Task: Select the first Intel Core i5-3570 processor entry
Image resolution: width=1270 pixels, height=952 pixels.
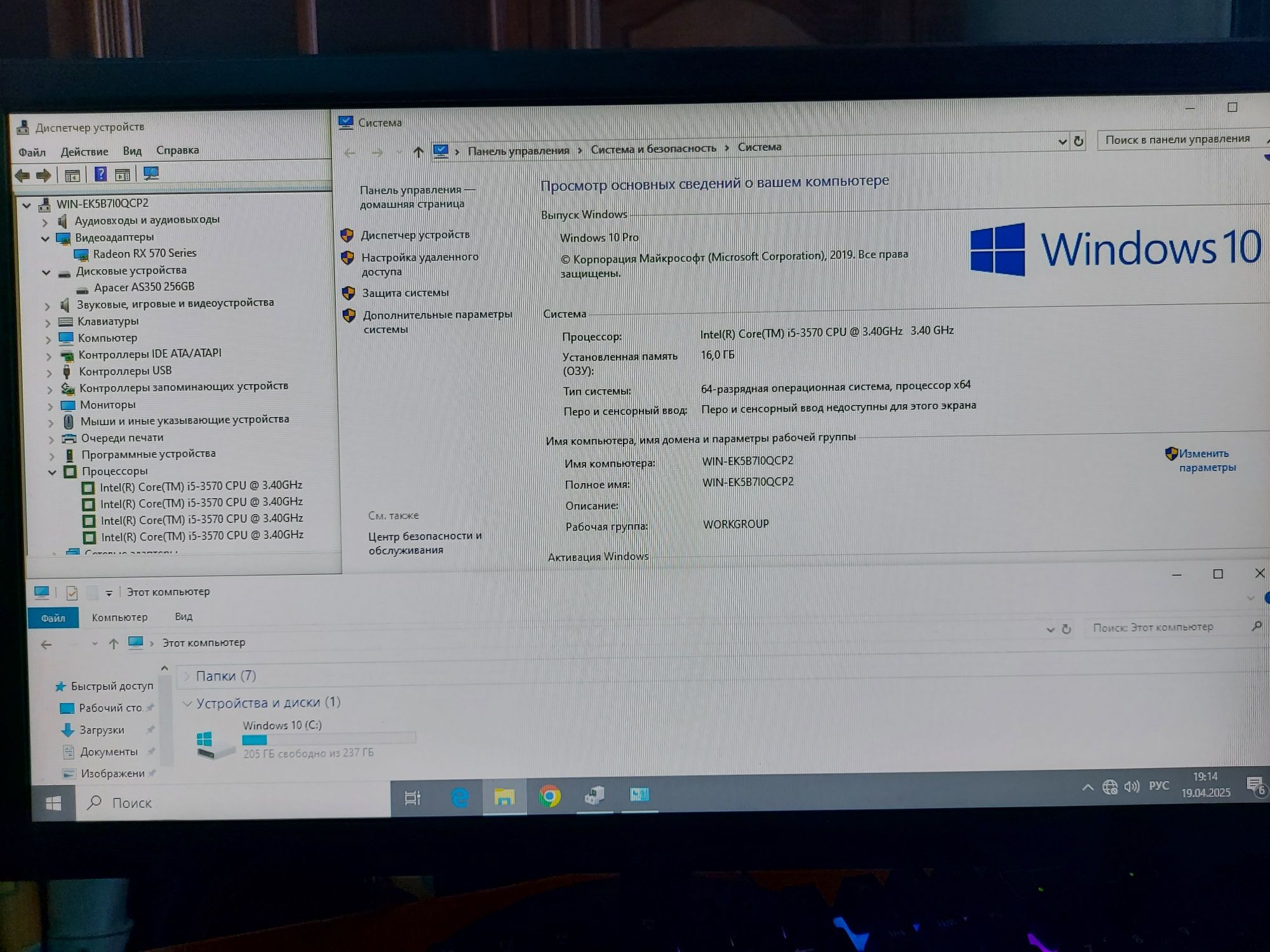Action: click(201, 486)
